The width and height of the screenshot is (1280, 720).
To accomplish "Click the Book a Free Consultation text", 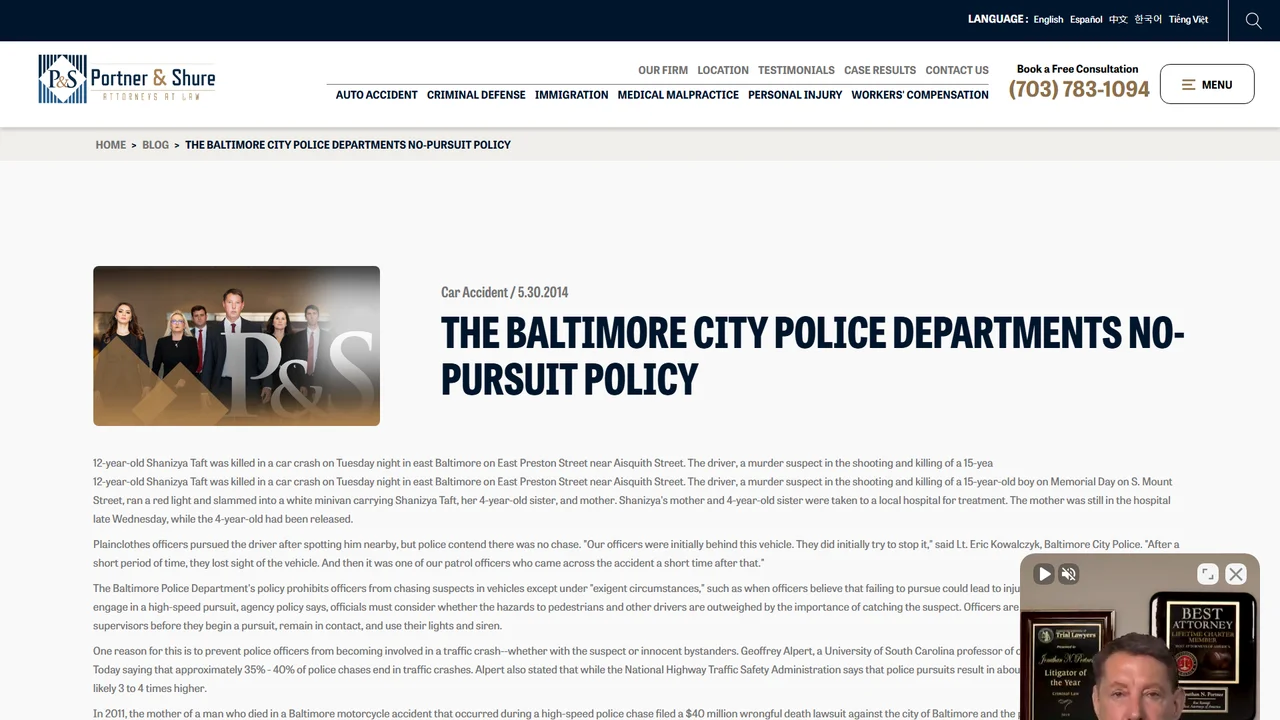I will coord(1078,69).
